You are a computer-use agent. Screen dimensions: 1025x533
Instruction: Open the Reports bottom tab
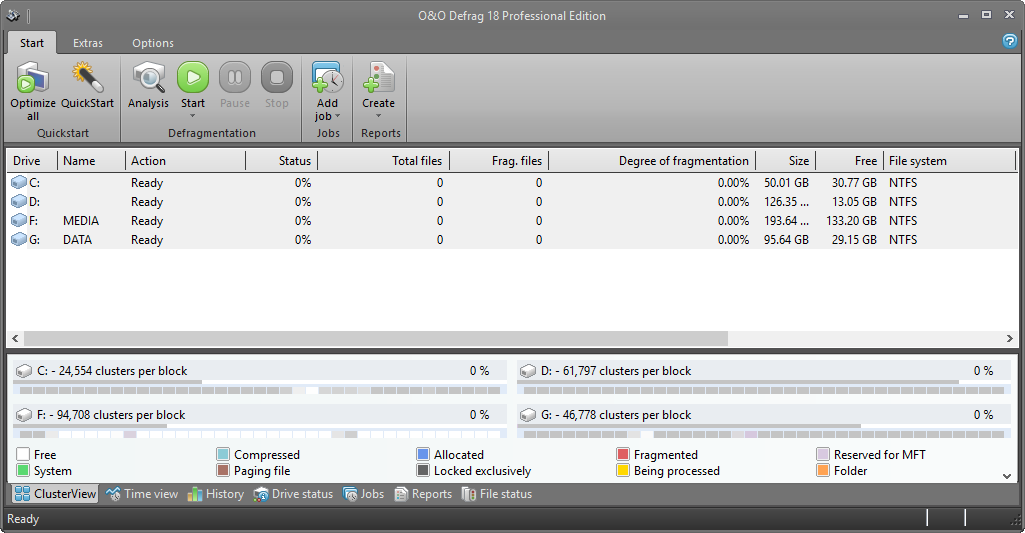(x=423, y=494)
